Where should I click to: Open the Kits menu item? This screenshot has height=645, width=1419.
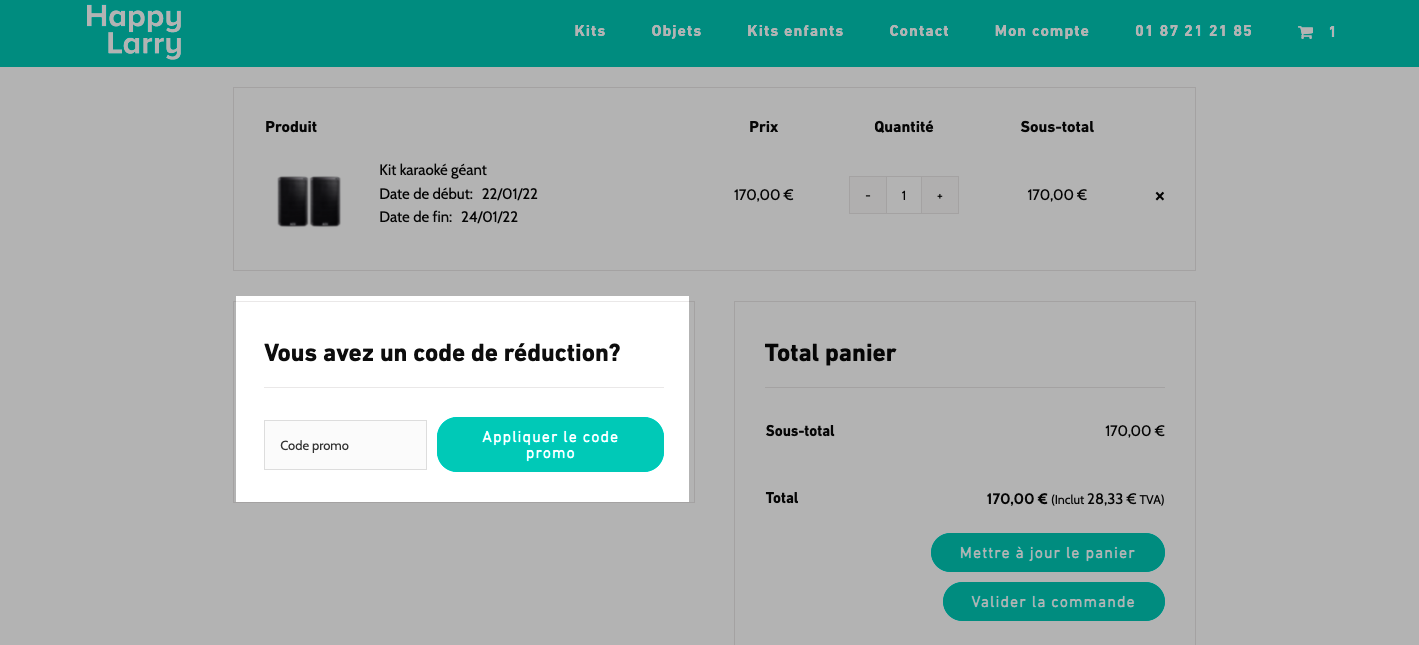590,31
